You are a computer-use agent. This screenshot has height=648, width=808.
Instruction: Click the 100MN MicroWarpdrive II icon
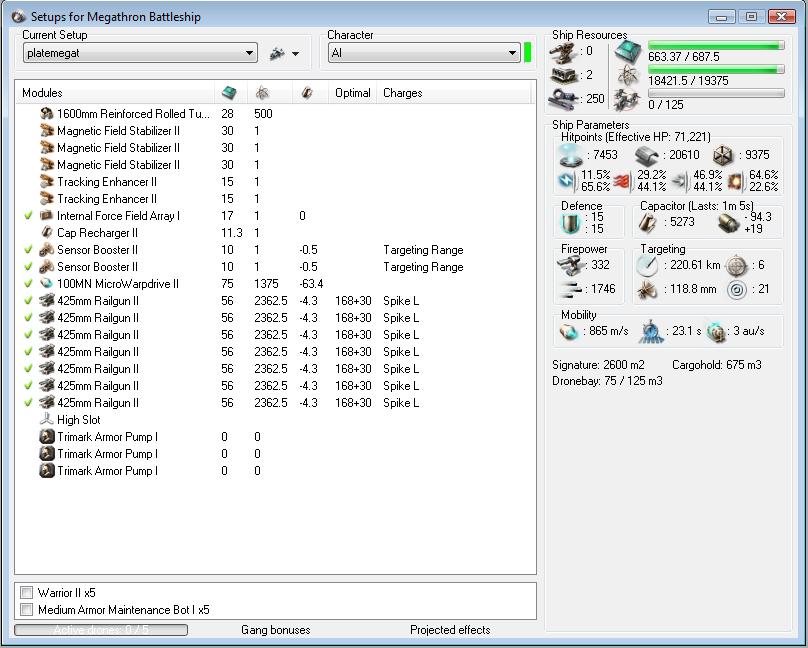click(47, 283)
